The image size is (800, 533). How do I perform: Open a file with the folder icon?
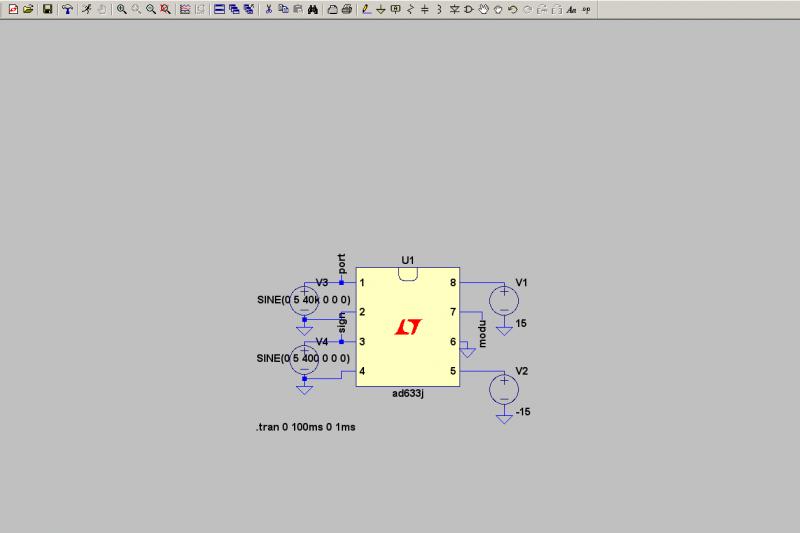pyautogui.click(x=28, y=9)
